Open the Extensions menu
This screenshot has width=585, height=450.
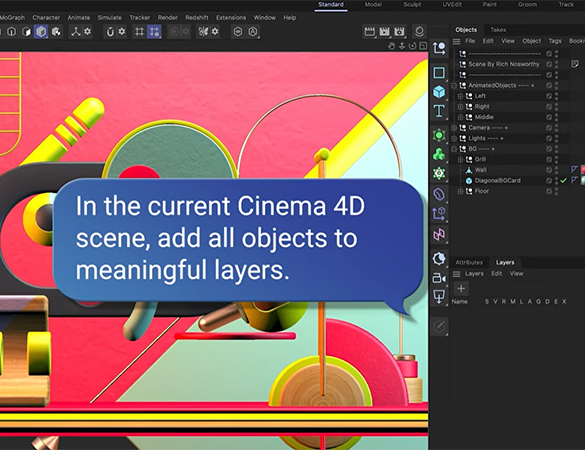pyautogui.click(x=231, y=18)
